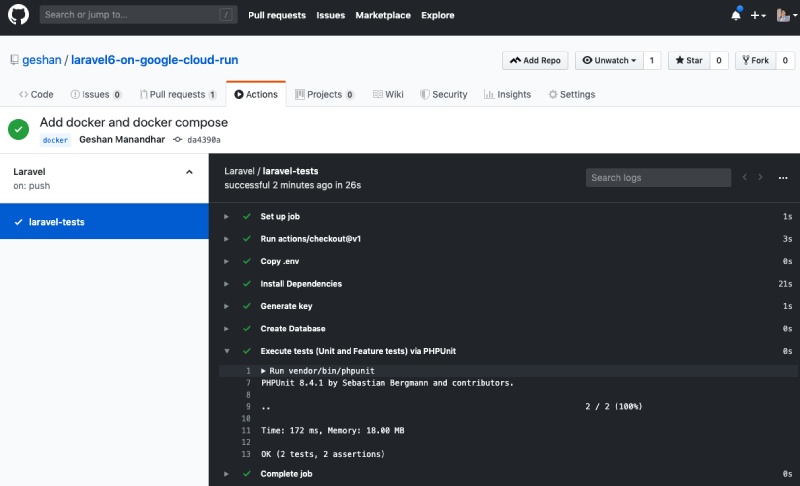This screenshot has height=486, width=800.
Task: Star the repository
Action: click(x=689, y=60)
